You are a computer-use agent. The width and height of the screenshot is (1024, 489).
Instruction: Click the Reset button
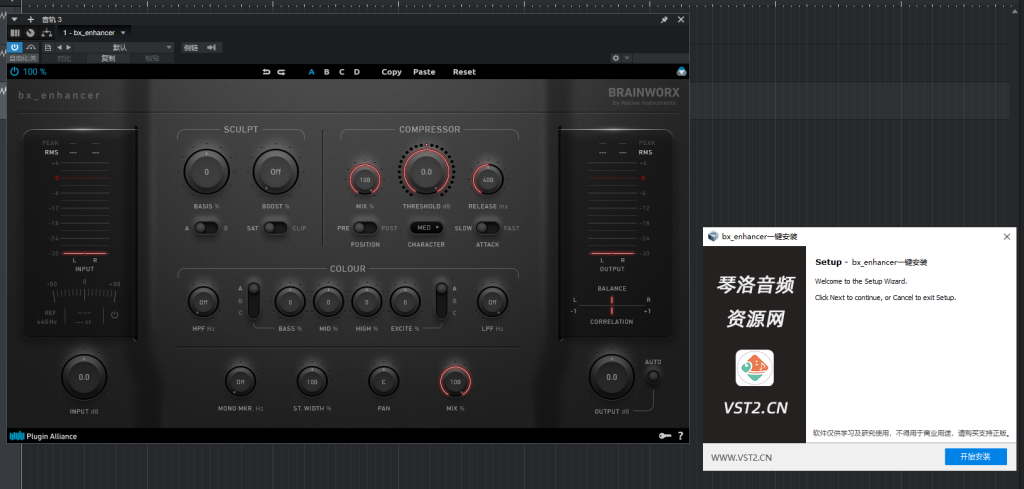pos(464,72)
